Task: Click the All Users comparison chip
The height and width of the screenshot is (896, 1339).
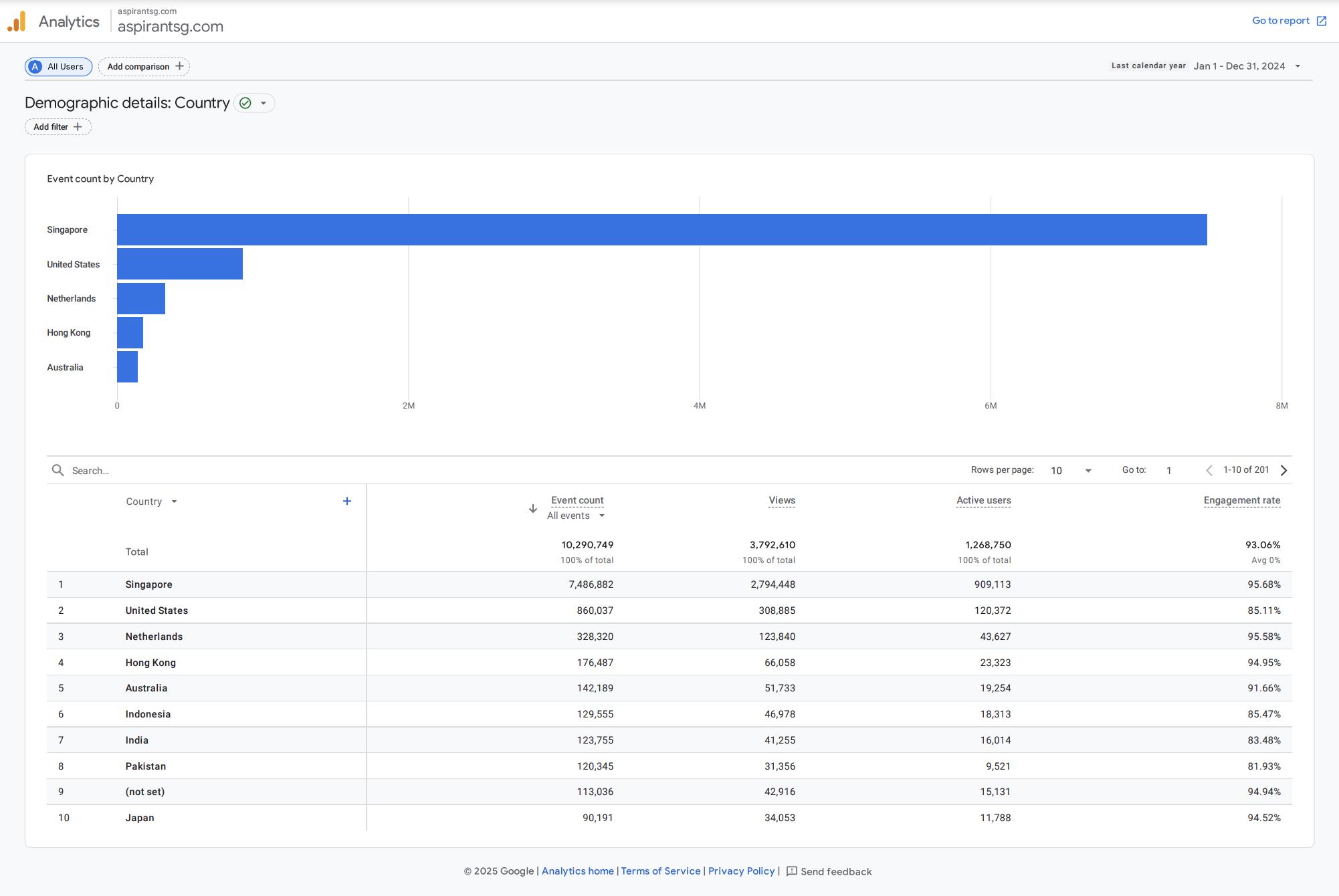Action: [x=59, y=67]
